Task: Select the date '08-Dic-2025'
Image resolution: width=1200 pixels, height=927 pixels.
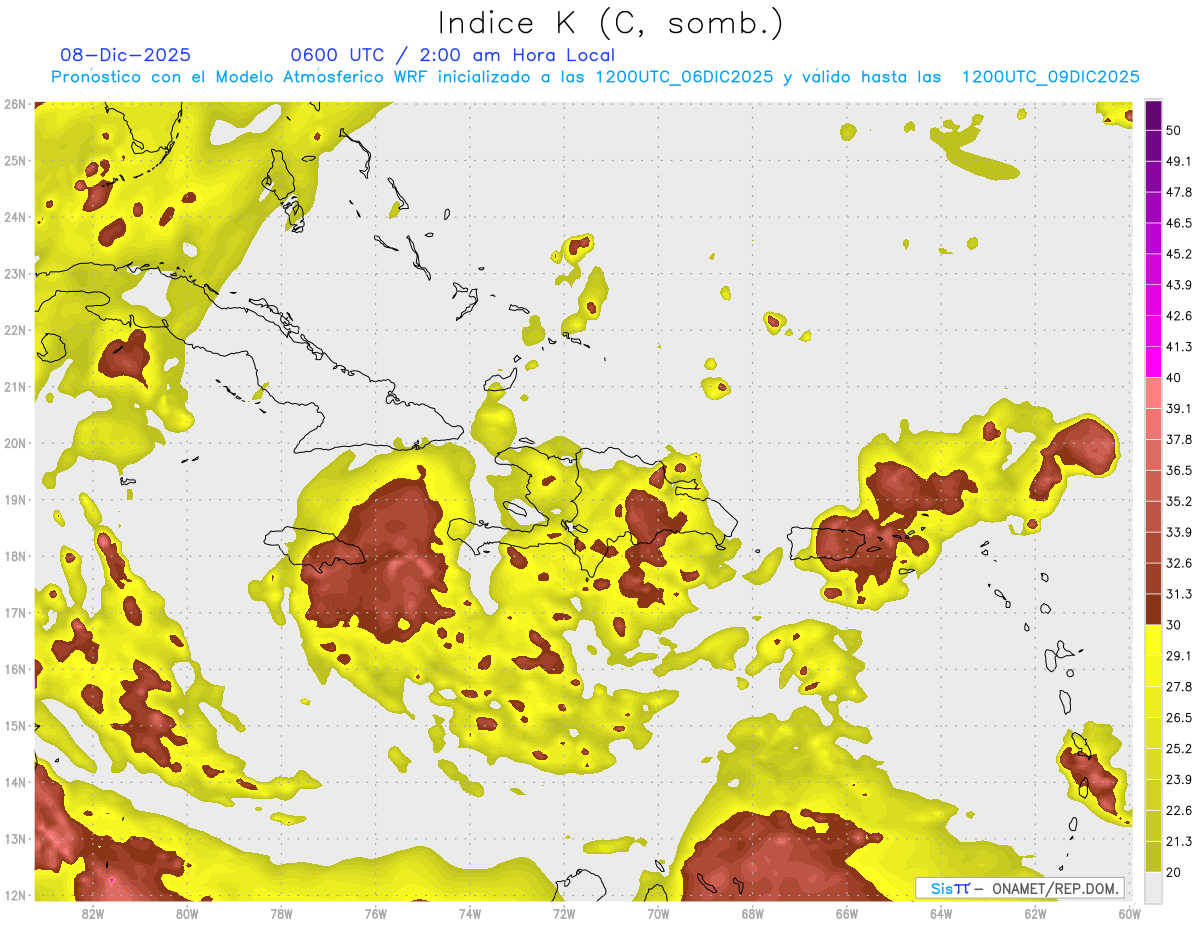Action: pos(125,55)
